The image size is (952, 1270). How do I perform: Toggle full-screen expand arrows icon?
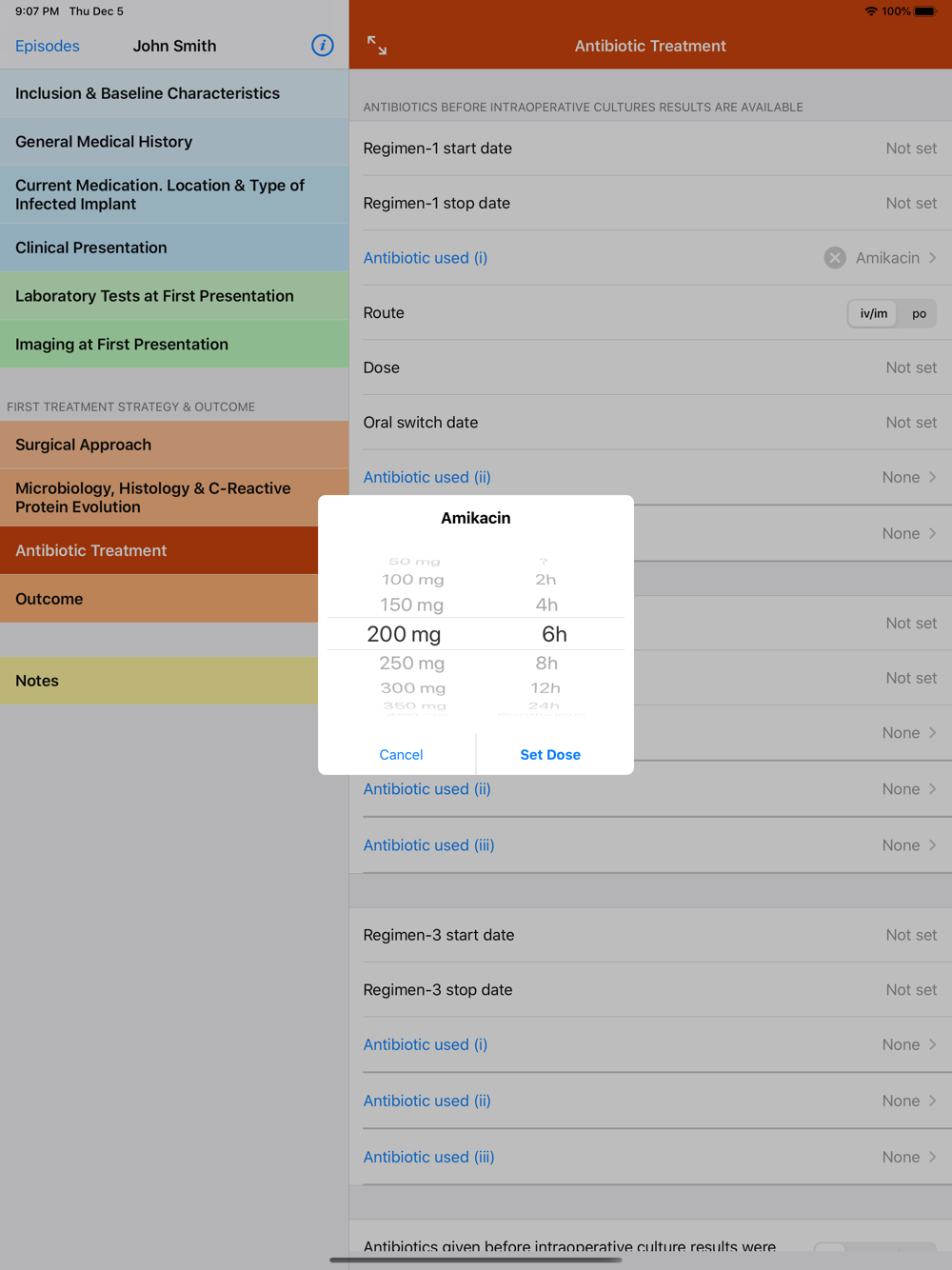[377, 46]
